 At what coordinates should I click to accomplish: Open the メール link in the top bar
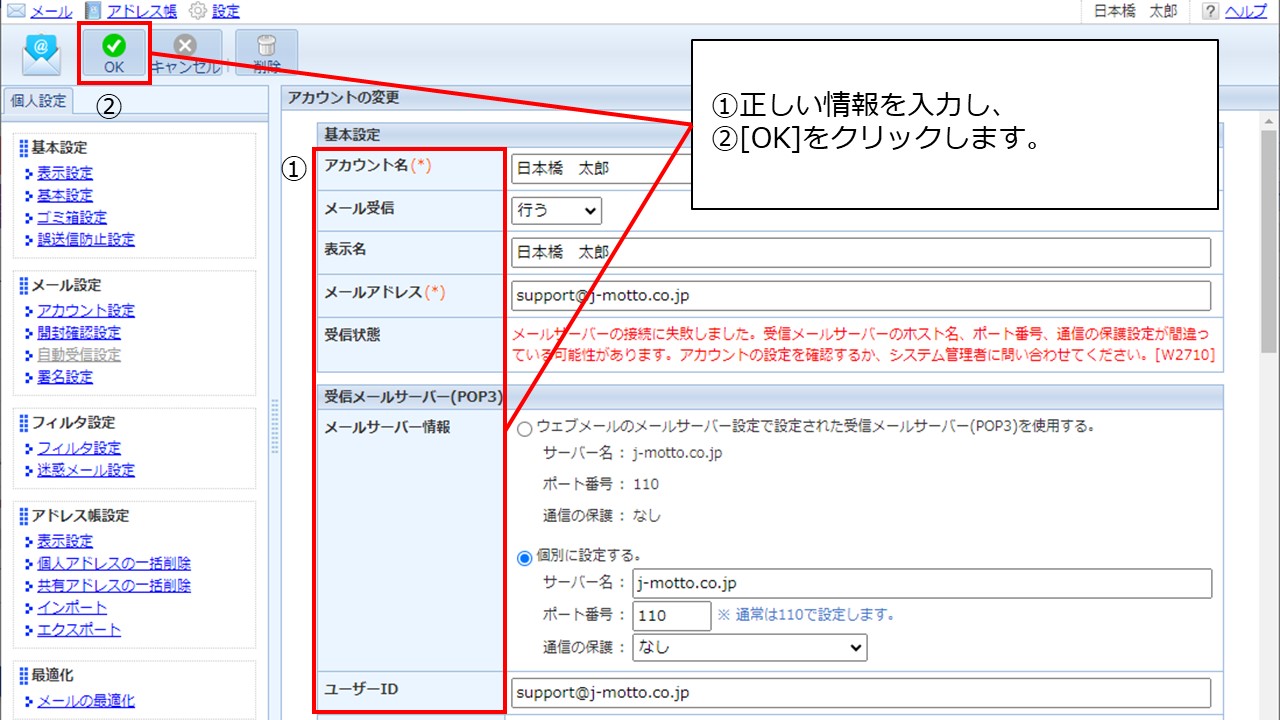coord(51,12)
